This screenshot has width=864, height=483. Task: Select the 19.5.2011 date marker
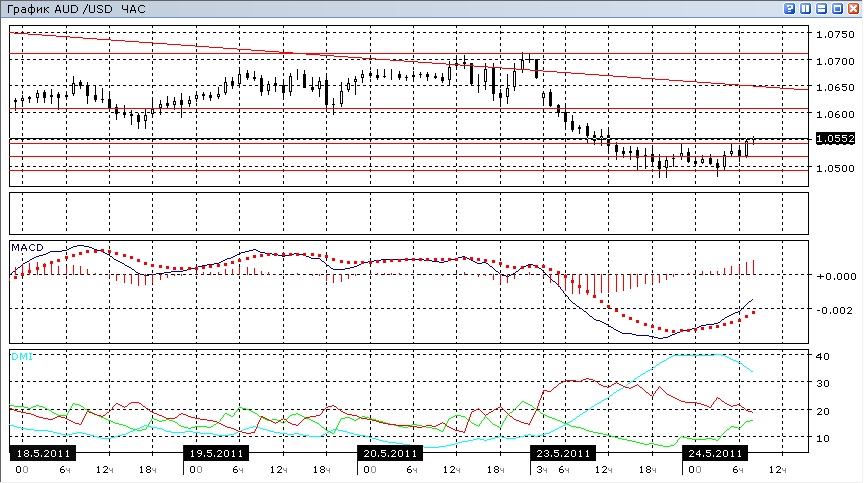(216, 453)
